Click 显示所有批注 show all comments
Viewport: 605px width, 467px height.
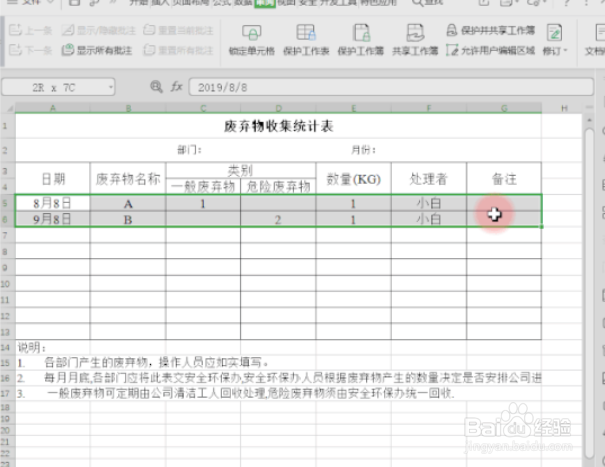pyautogui.click(x=97, y=50)
